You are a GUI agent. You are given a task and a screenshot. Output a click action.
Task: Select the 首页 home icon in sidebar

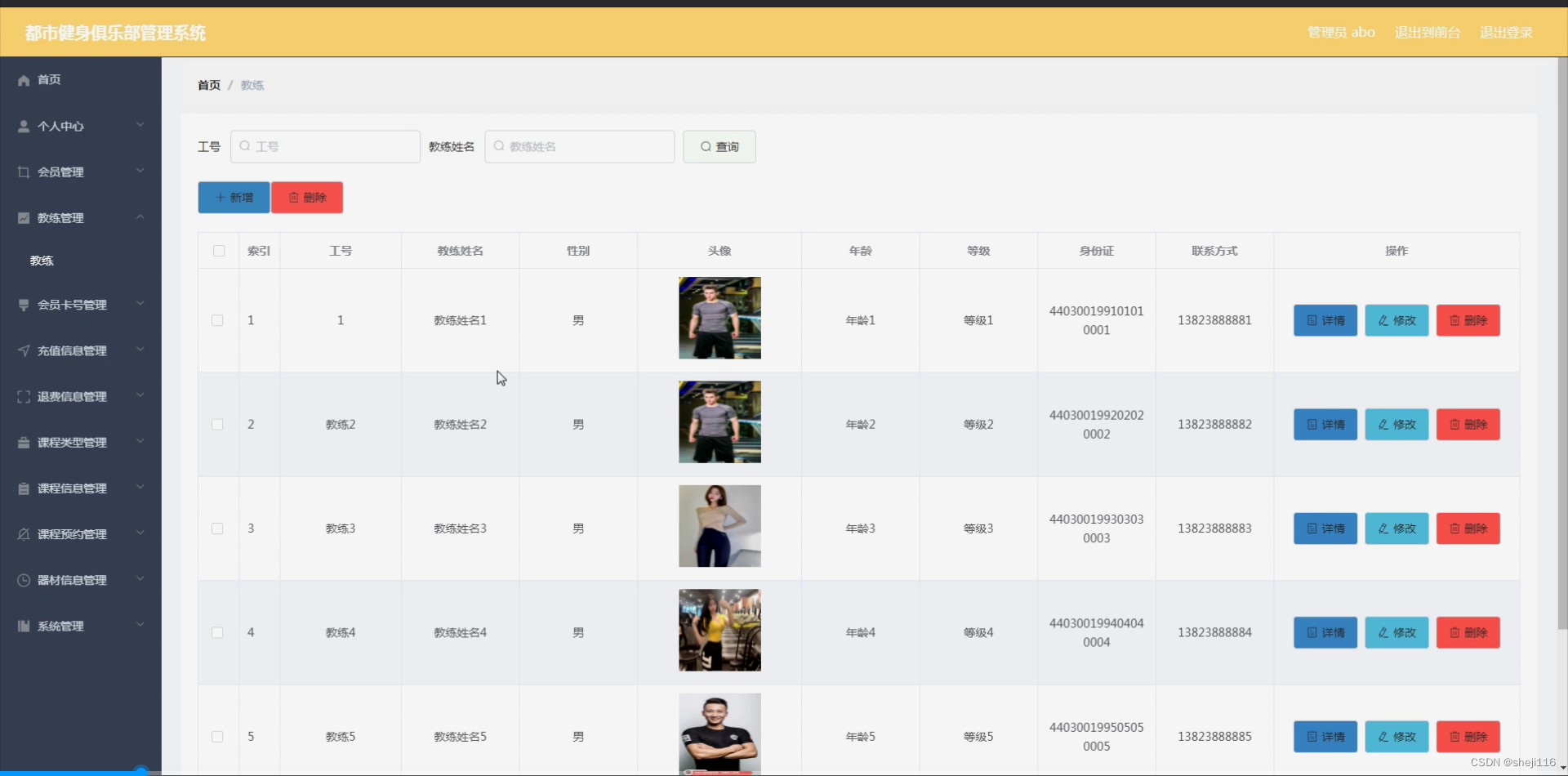(x=22, y=79)
